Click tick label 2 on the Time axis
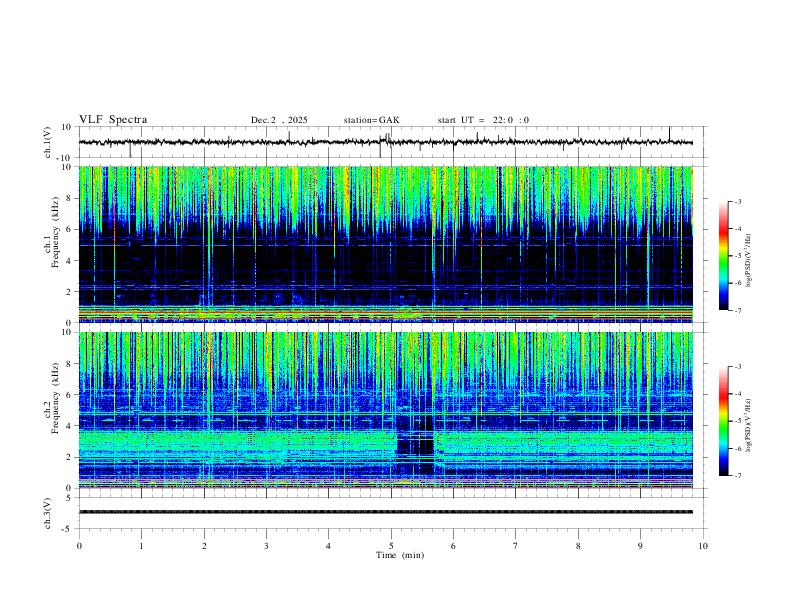Screen dimensions: 792x612 (204, 546)
